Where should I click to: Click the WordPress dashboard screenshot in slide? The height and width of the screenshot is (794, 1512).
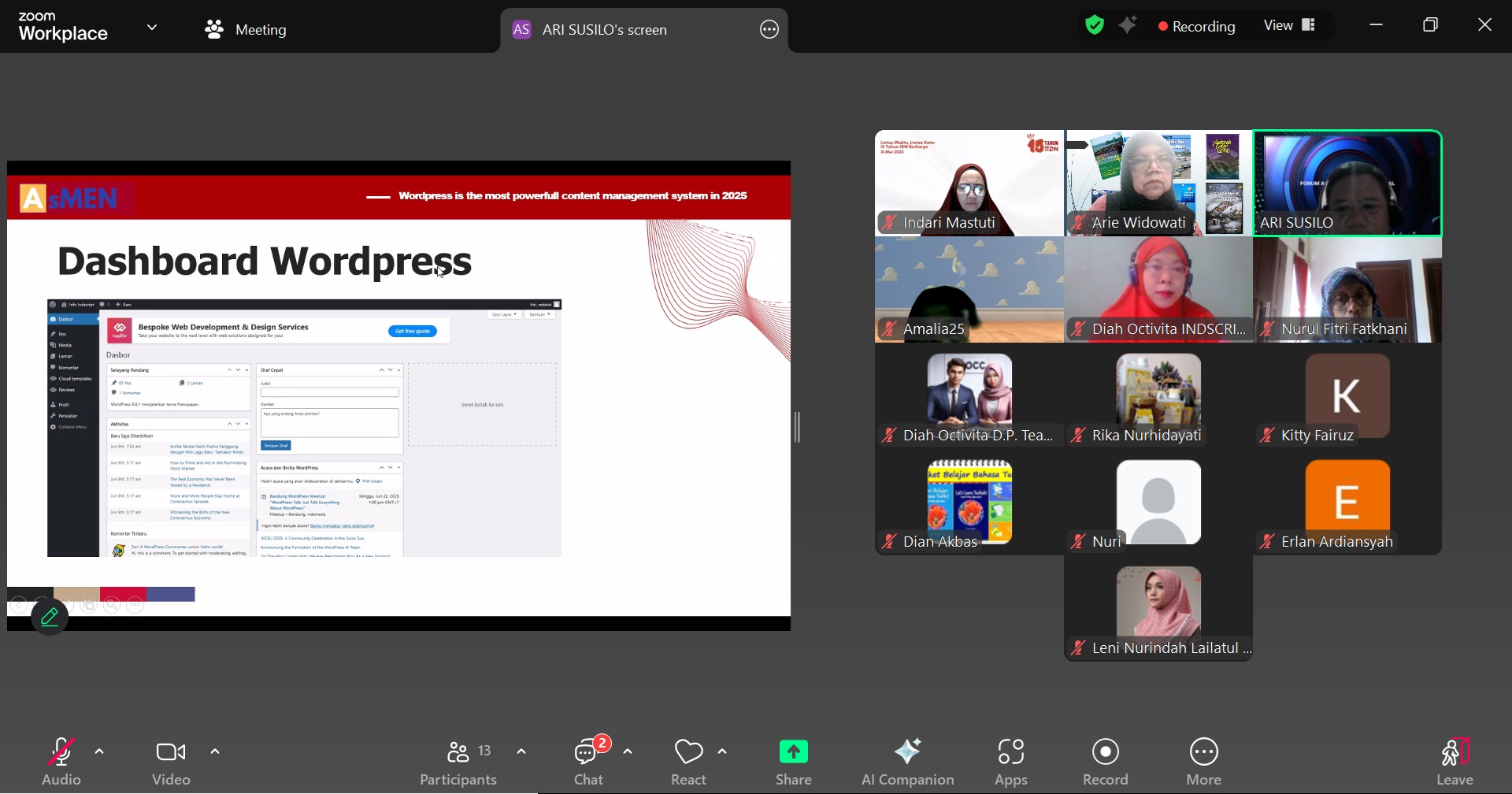pyautogui.click(x=304, y=428)
